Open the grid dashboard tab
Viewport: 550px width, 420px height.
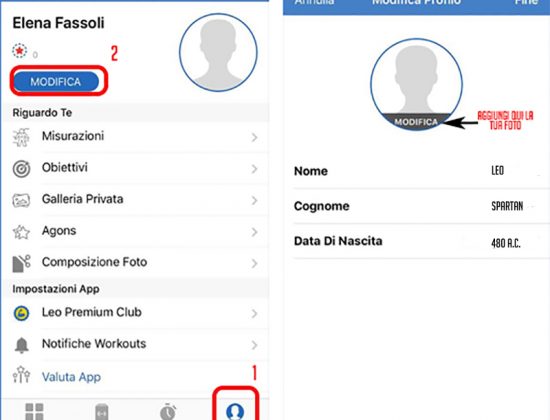coord(34,412)
